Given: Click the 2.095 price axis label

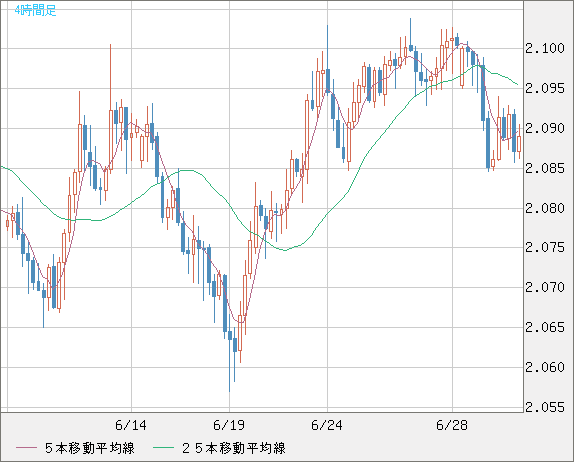Looking at the screenshot, I should 545,88.
